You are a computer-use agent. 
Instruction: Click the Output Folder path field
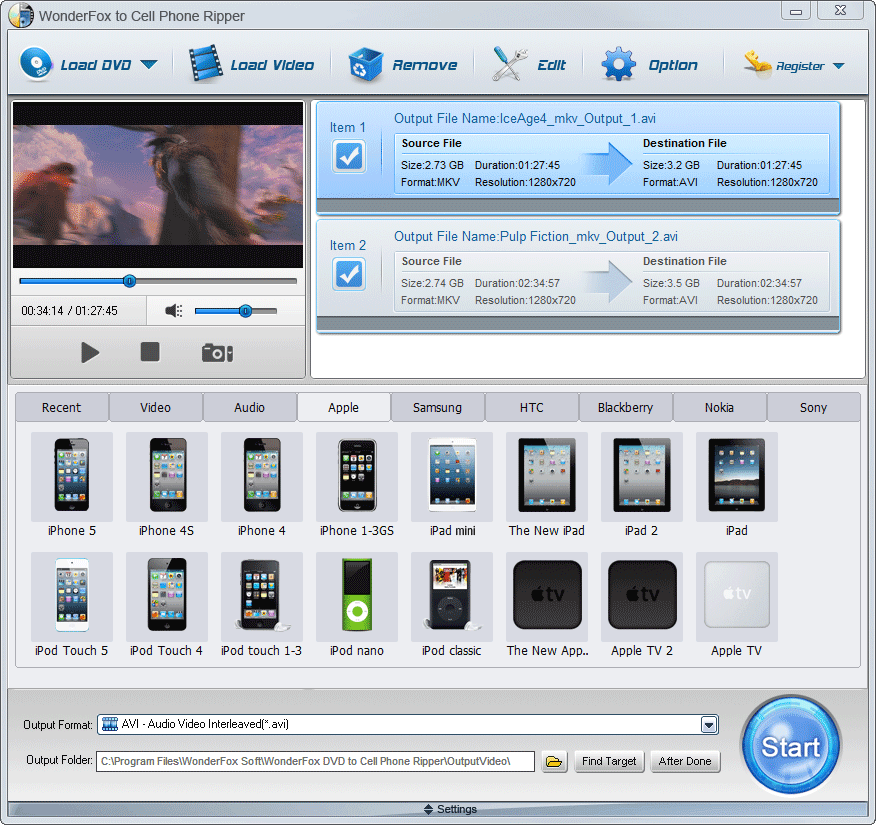315,761
